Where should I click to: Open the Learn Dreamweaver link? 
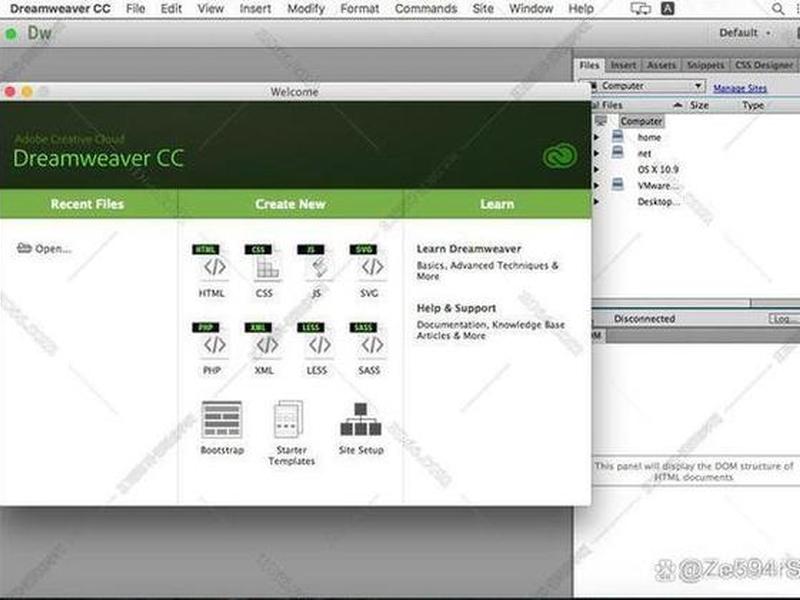click(x=469, y=249)
